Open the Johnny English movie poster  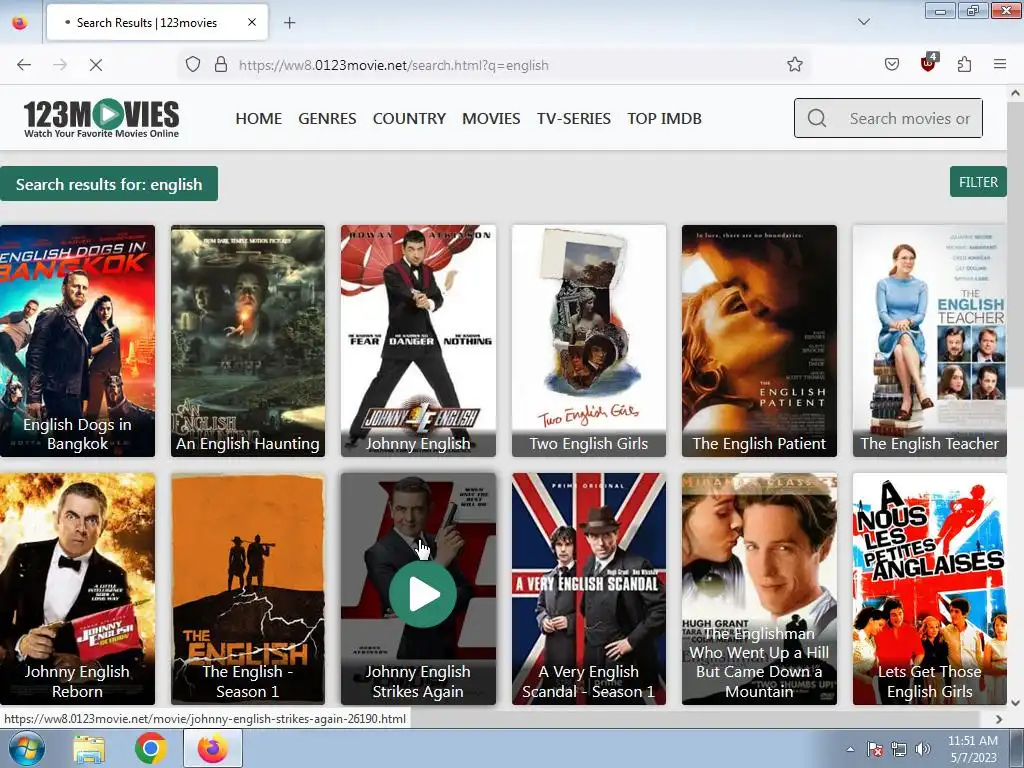coord(418,341)
